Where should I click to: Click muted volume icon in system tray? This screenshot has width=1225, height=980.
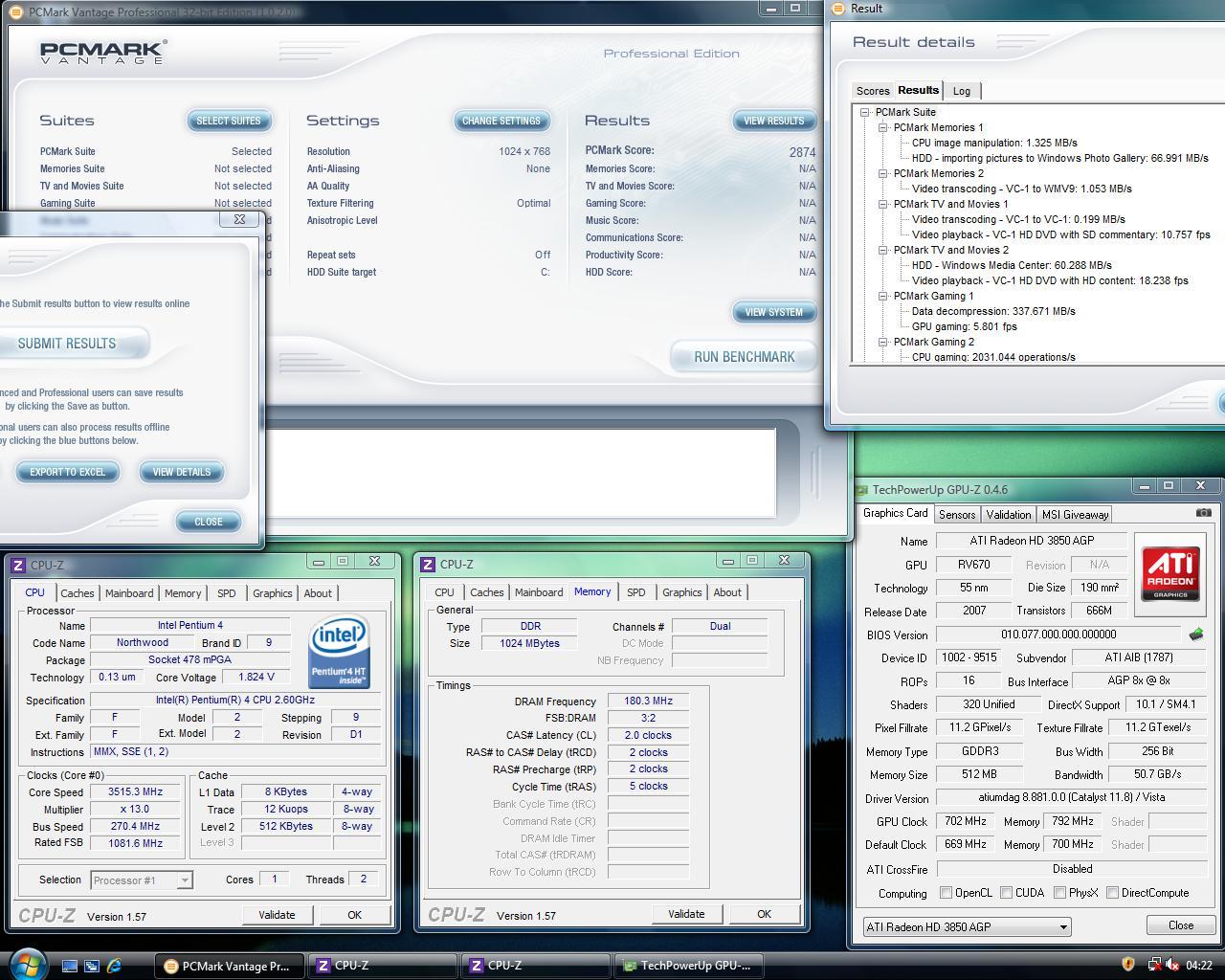pos(1171,965)
